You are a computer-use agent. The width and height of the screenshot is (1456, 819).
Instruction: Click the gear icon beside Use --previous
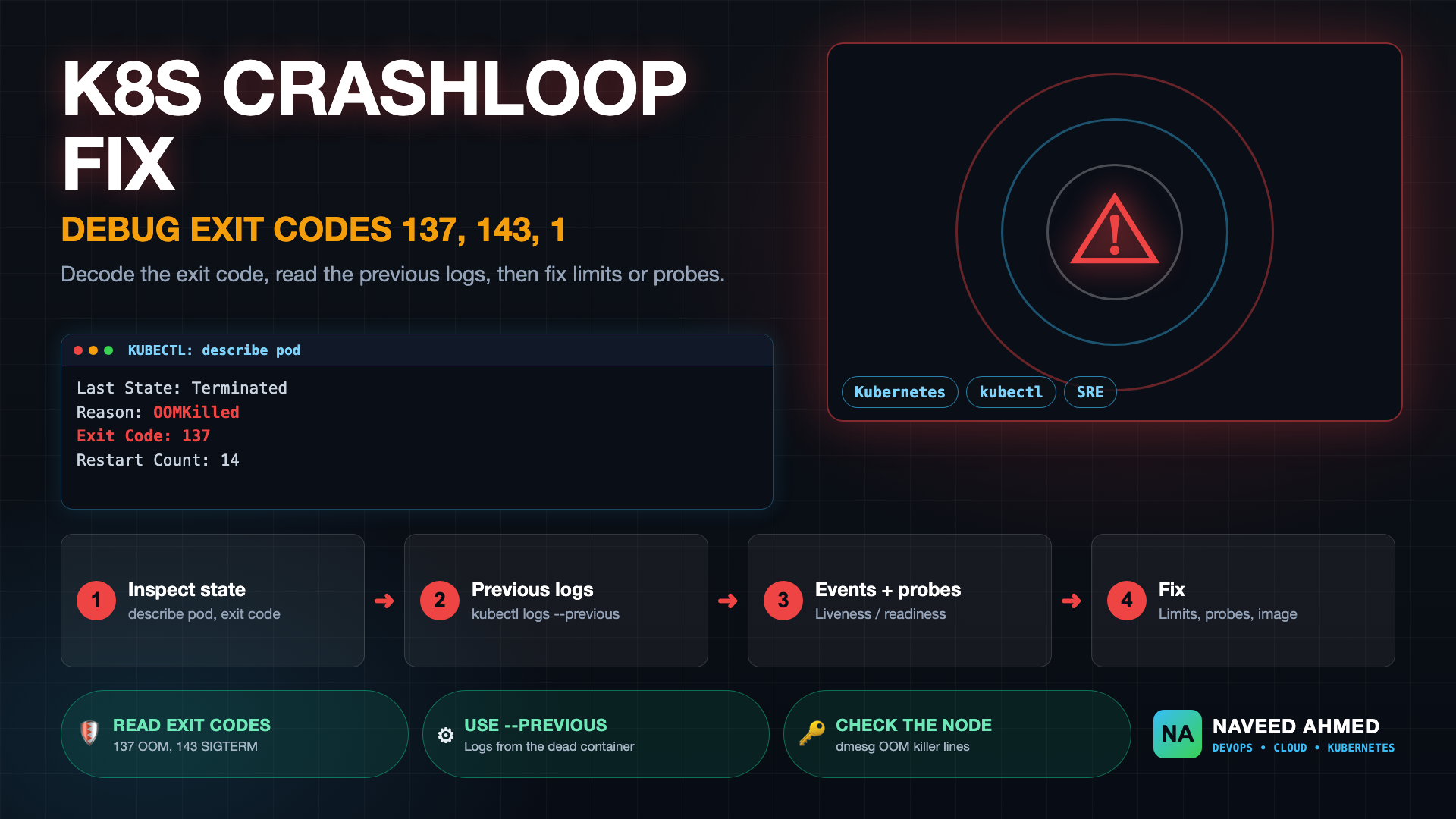(x=446, y=735)
